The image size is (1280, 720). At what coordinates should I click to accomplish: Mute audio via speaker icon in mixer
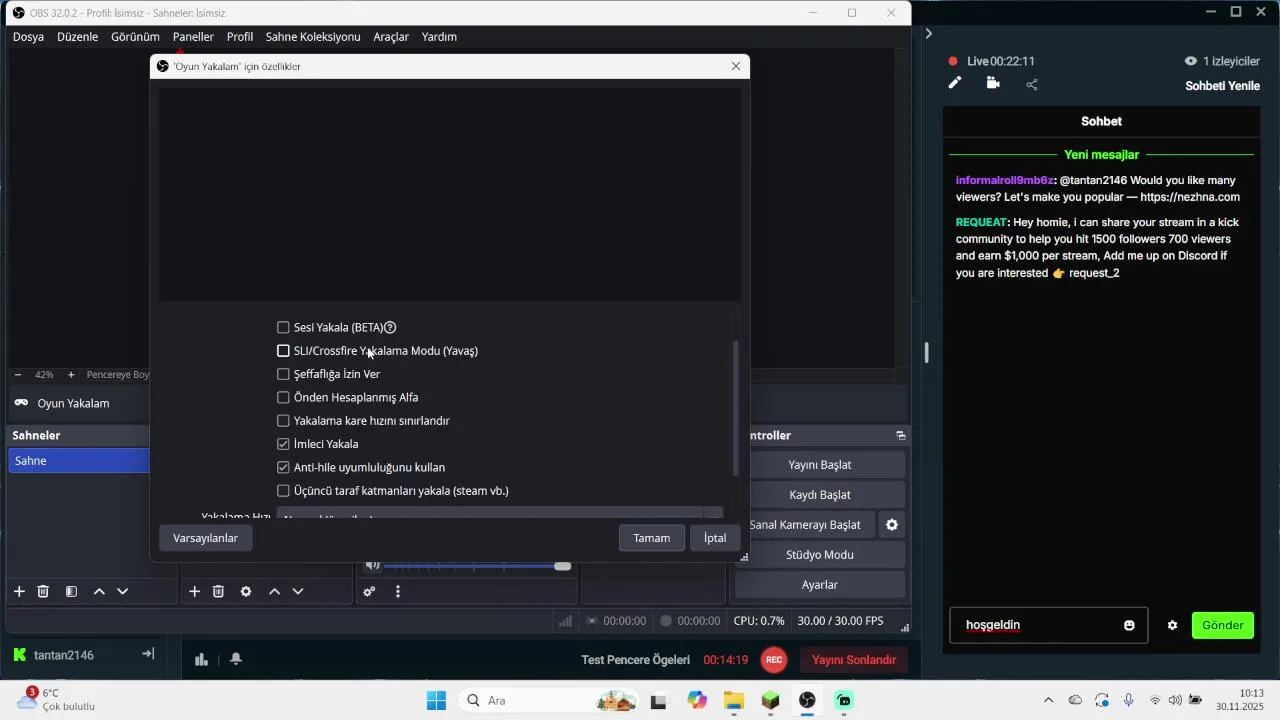point(373,566)
